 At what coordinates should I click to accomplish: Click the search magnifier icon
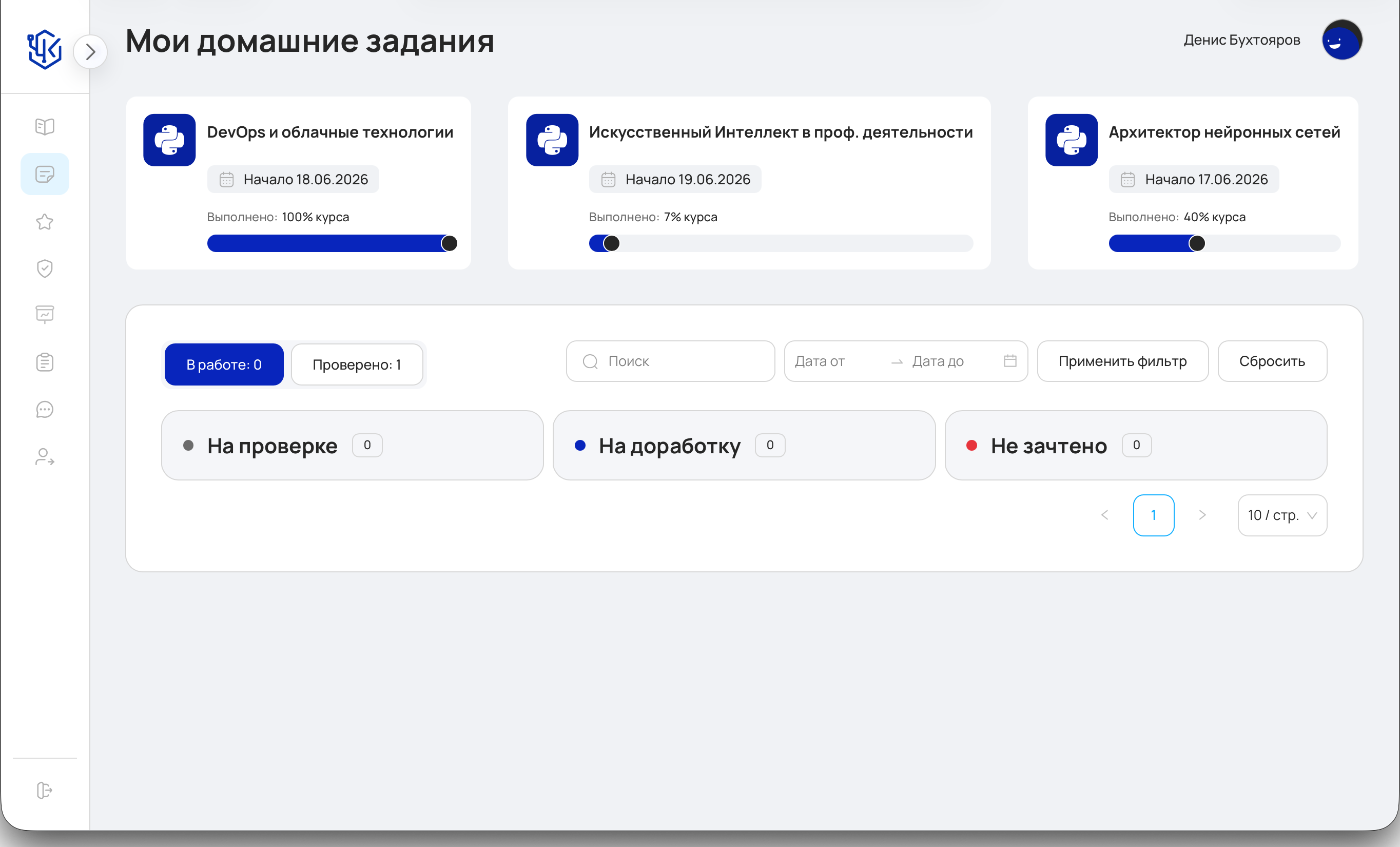click(x=590, y=361)
